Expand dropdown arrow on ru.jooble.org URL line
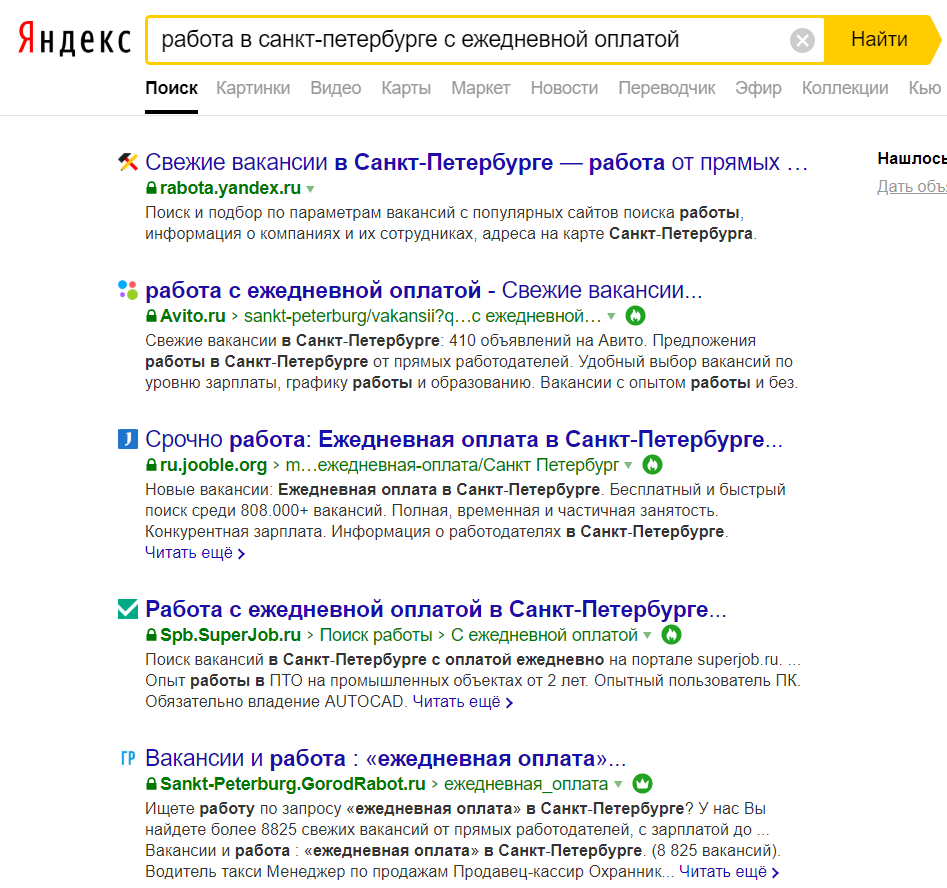This screenshot has width=947, height=888. [628, 465]
